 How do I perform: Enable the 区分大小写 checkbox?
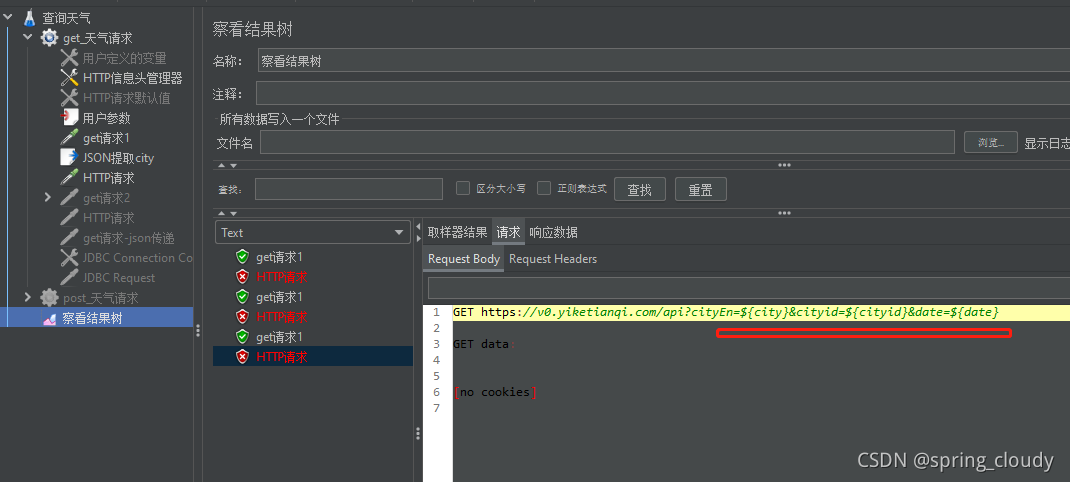tap(463, 188)
